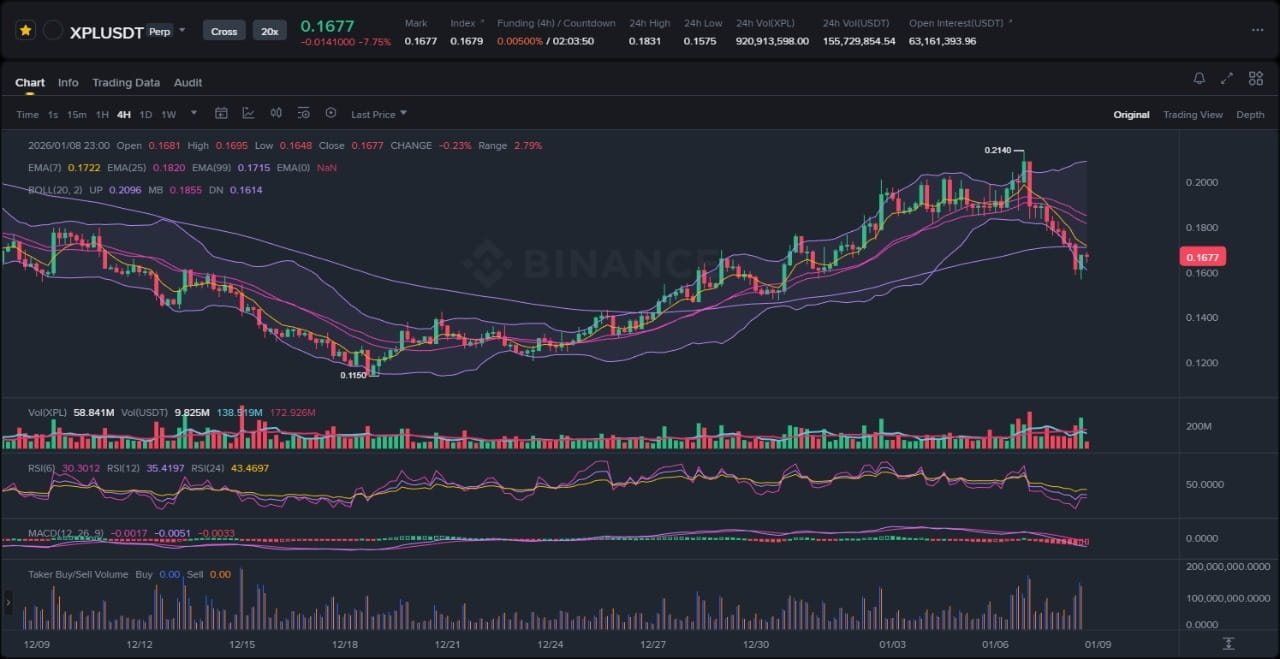Image resolution: width=1280 pixels, height=659 pixels.
Task: Click the Mark price value 0.1677
Action: [420, 41]
